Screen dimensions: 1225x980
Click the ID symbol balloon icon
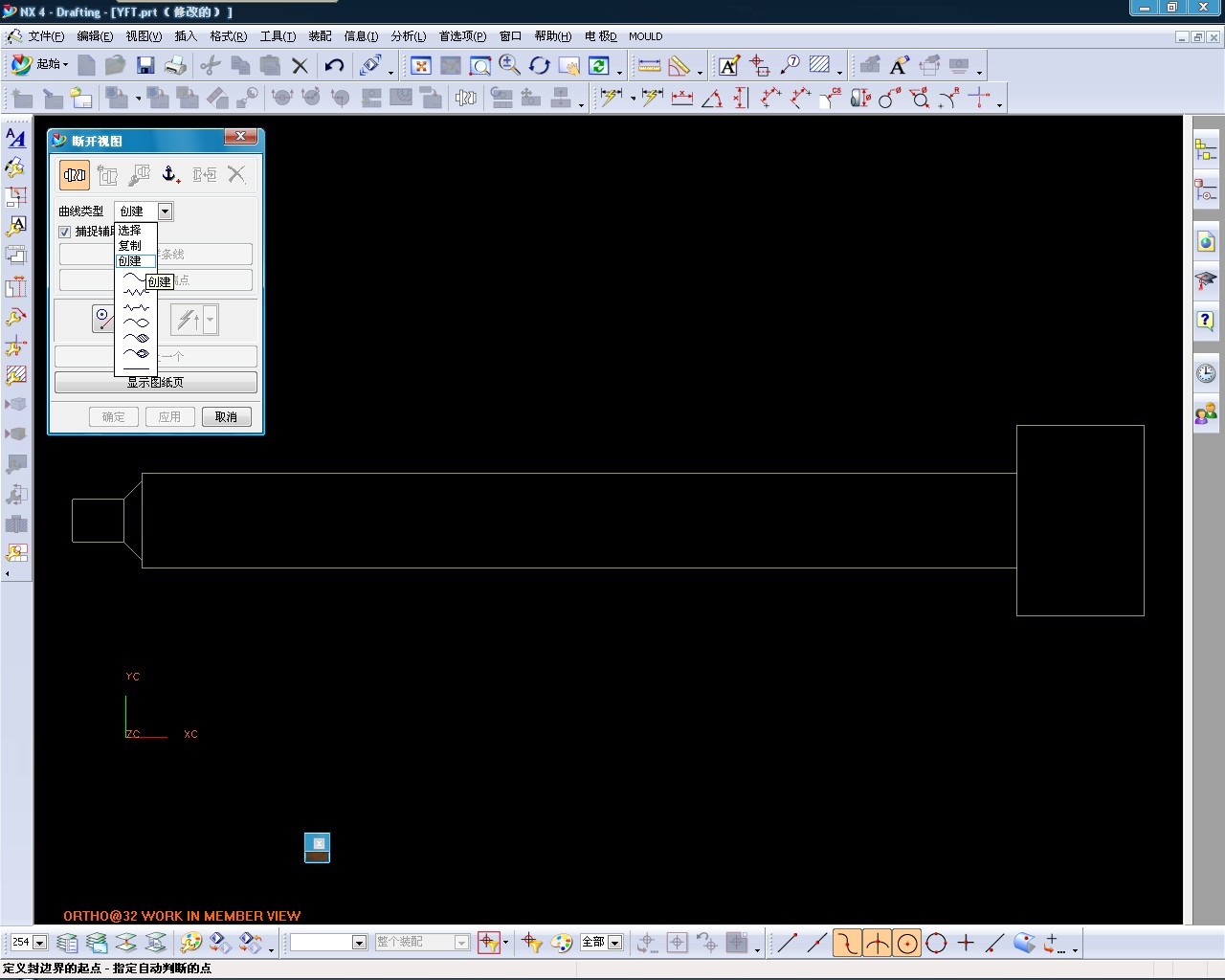(790, 65)
